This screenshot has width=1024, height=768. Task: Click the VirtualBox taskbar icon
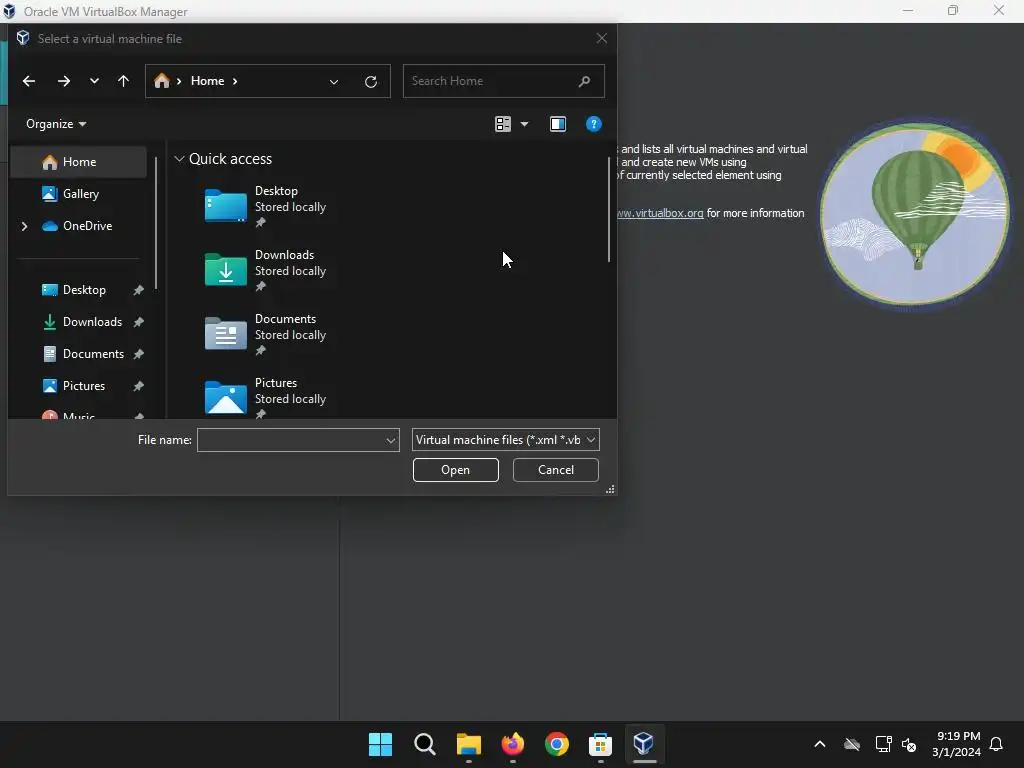pyautogui.click(x=644, y=744)
